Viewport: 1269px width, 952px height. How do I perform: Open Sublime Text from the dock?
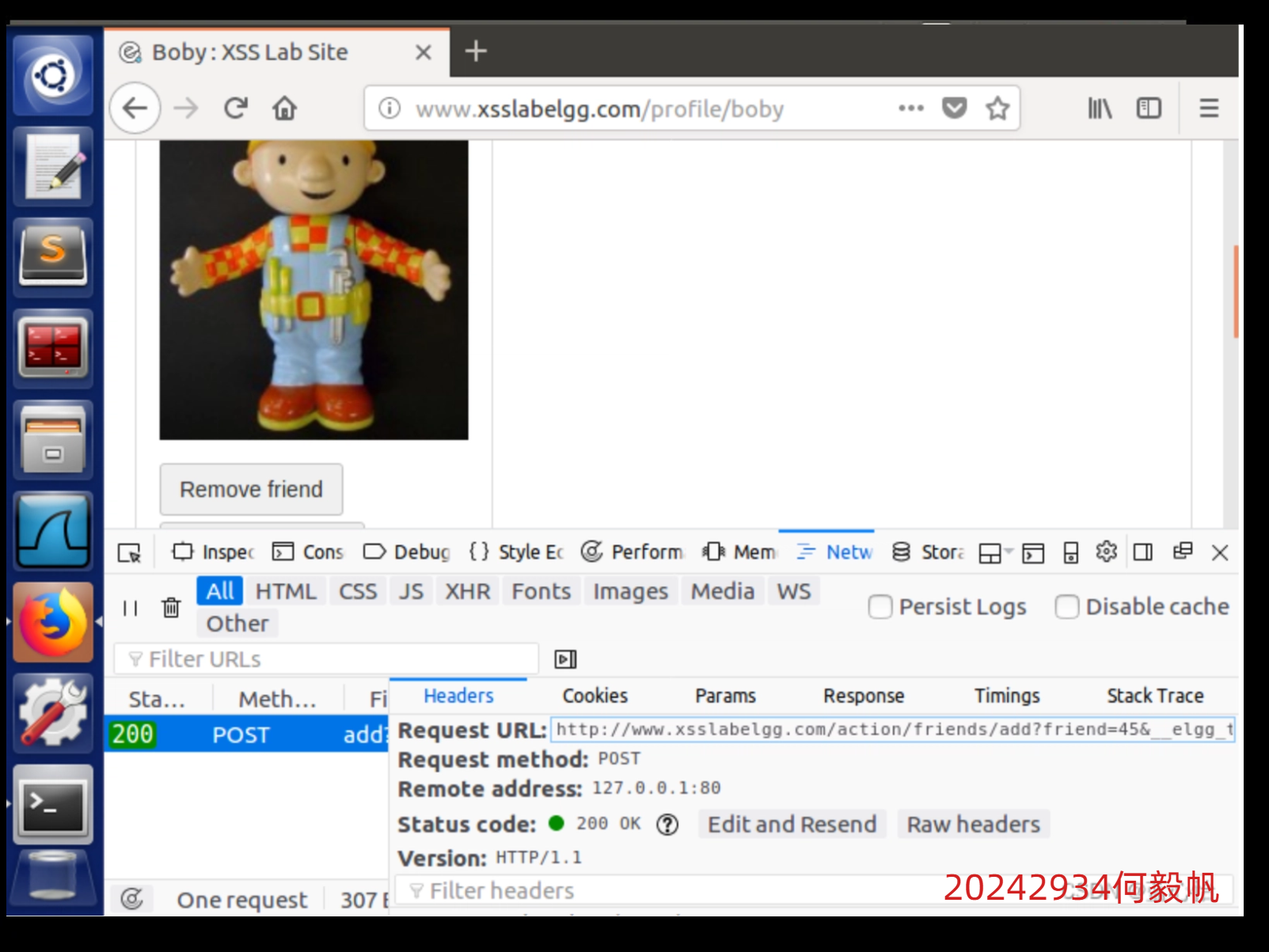click(x=53, y=258)
